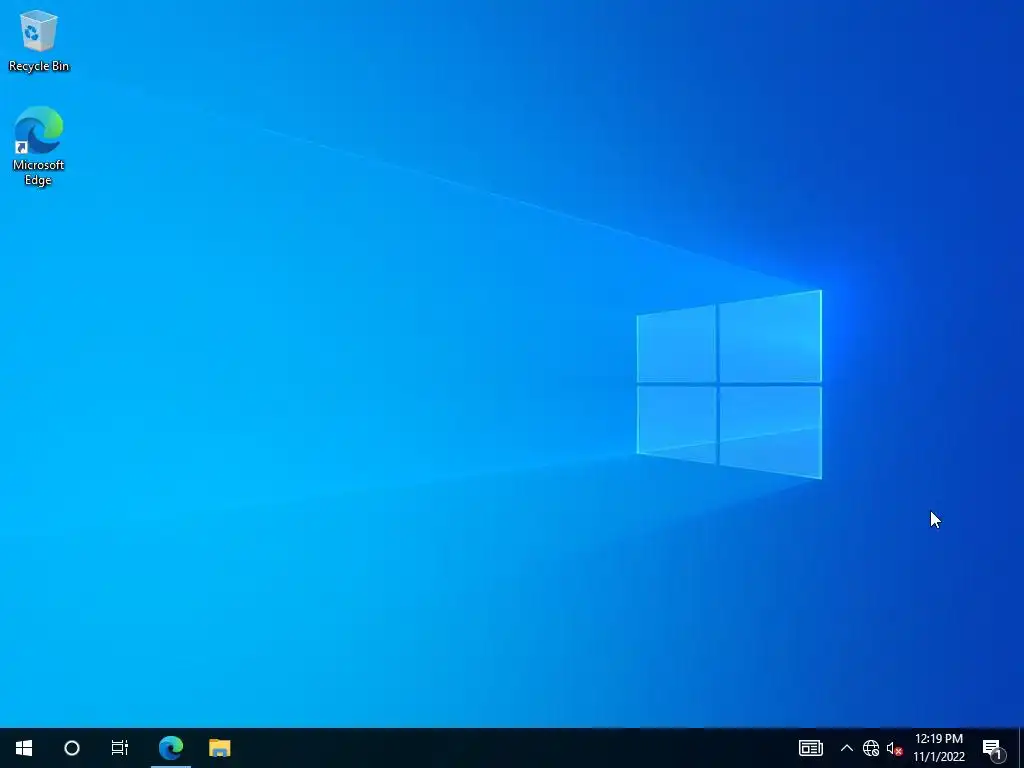This screenshot has width=1024, height=768.
Task: Open the muted volume tray icon
Action: 894,748
